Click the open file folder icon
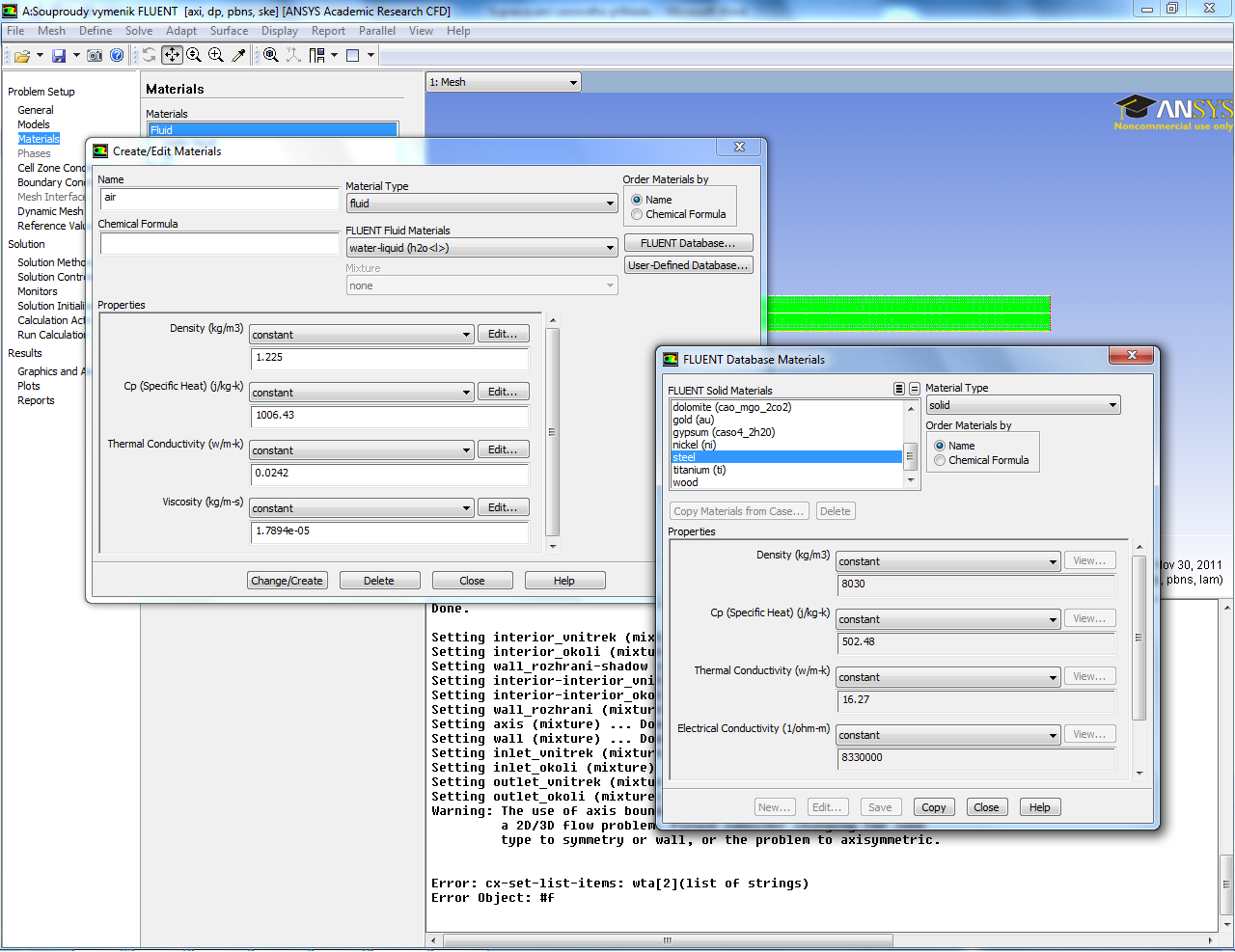 (x=22, y=56)
